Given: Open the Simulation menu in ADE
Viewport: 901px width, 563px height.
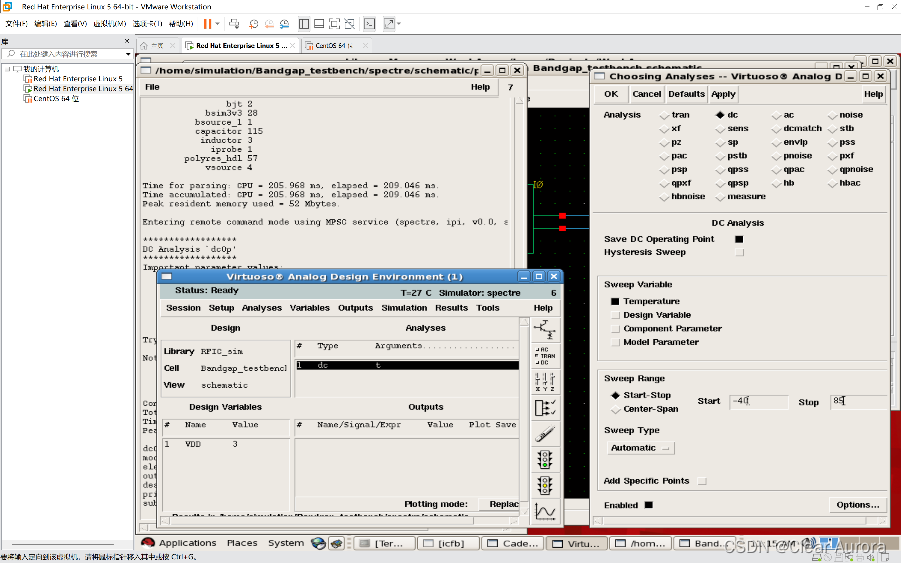Looking at the screenshot, I should pos(404,308).
